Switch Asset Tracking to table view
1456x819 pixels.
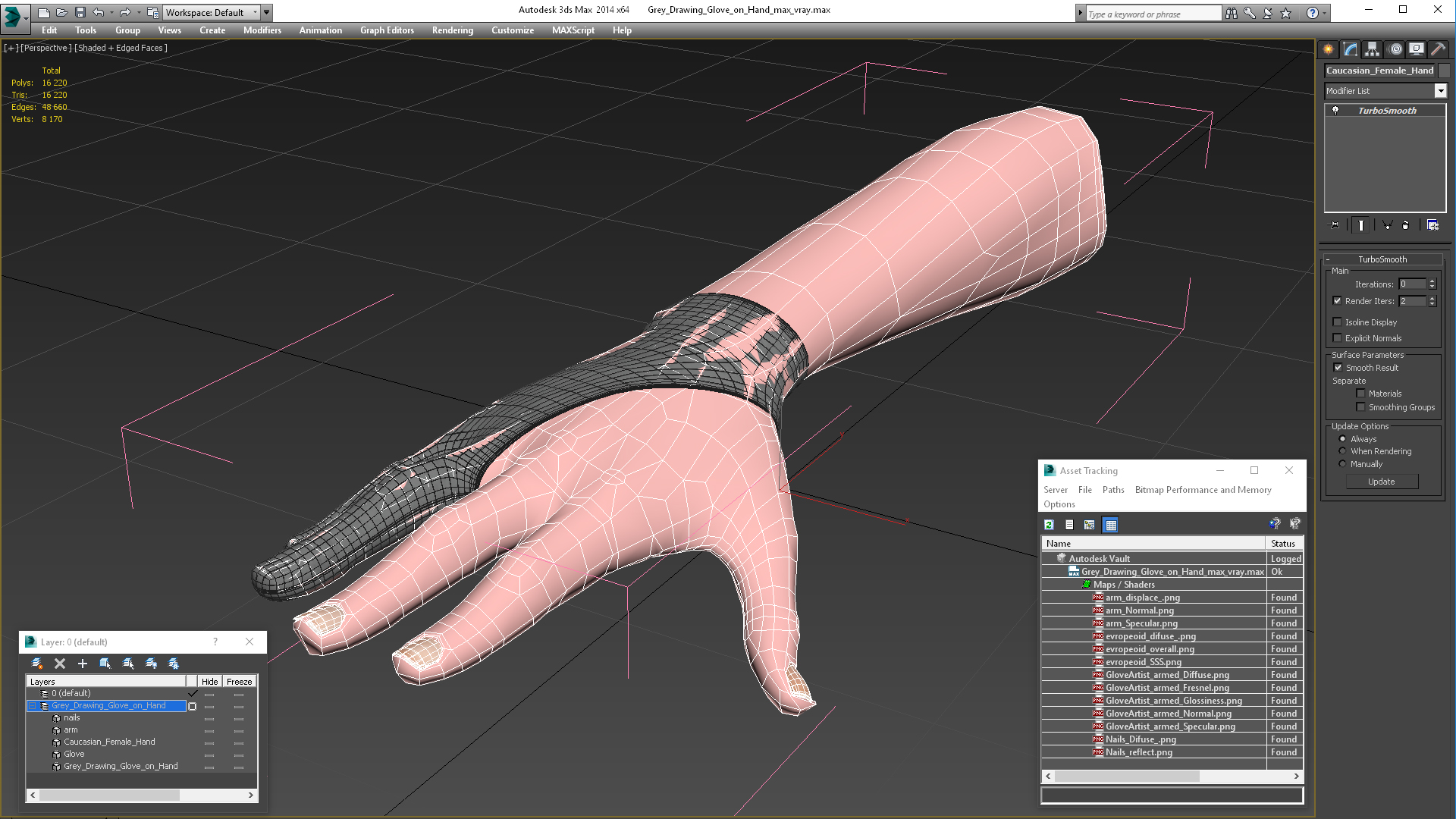point(1111,525)
